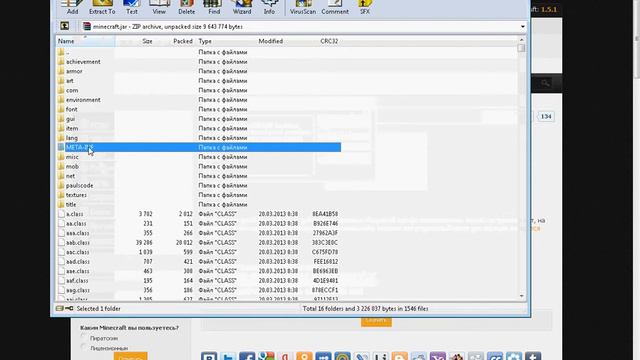
Task: Click the 134 counter button in the browser
Action: [x=546, y=116]
